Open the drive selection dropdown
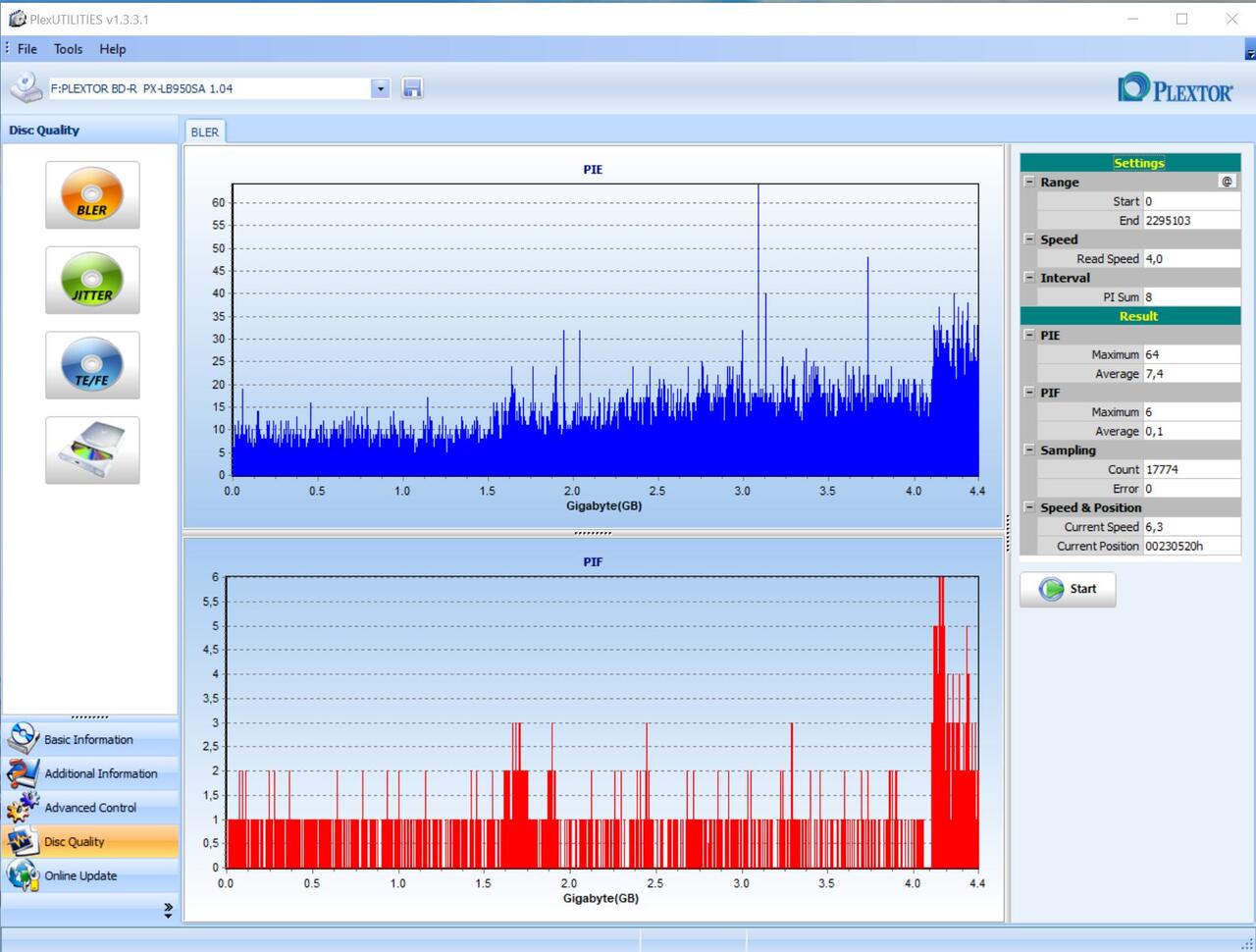The height and width of the screenshot is (952, 1256). click(381, 88)
